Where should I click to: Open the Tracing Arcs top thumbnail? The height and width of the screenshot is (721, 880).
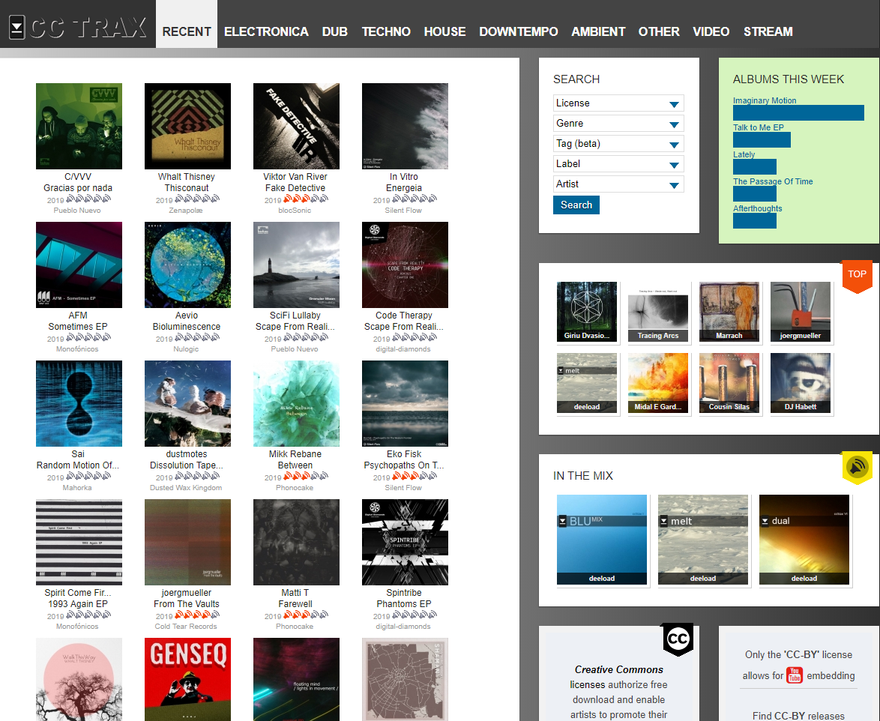click(658, 312)
